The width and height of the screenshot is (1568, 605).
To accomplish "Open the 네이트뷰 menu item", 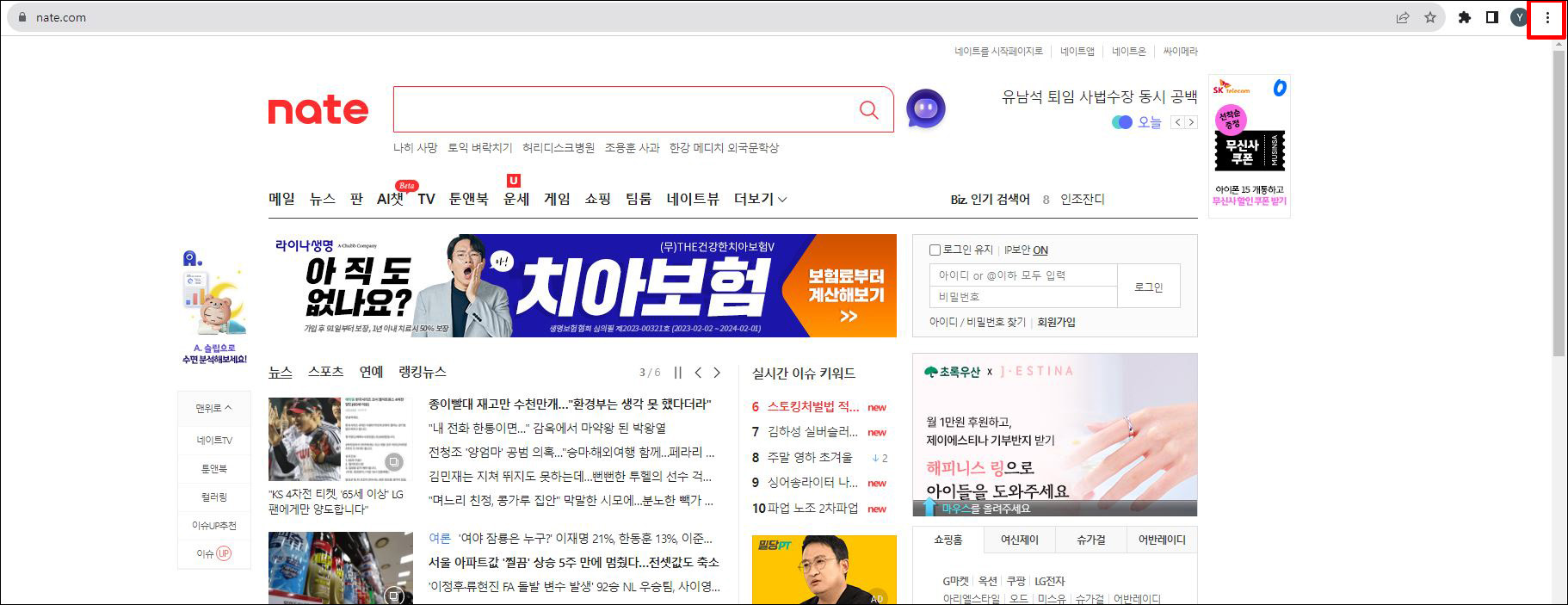I will point(693,199).
